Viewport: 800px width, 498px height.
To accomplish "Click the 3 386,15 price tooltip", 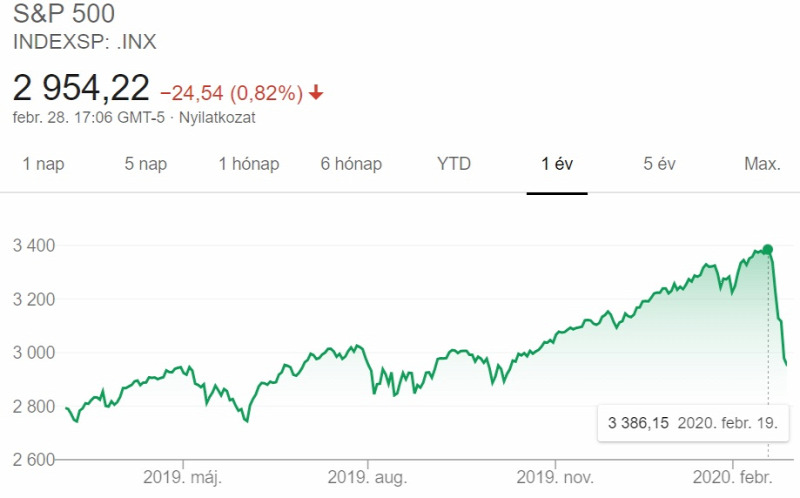I will [x=693, y=423].
